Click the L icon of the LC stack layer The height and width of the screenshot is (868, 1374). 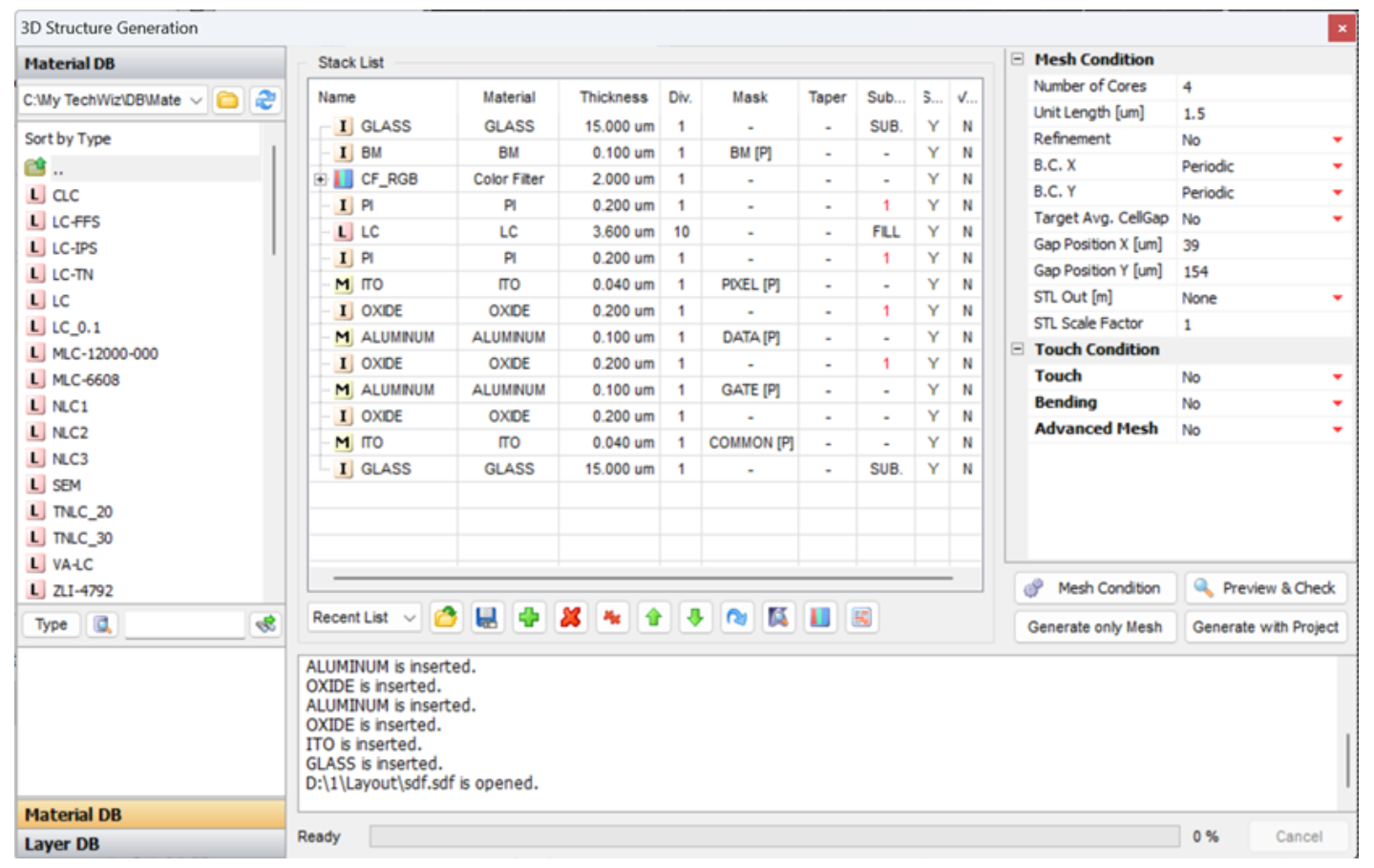click(x=343, y=232)
